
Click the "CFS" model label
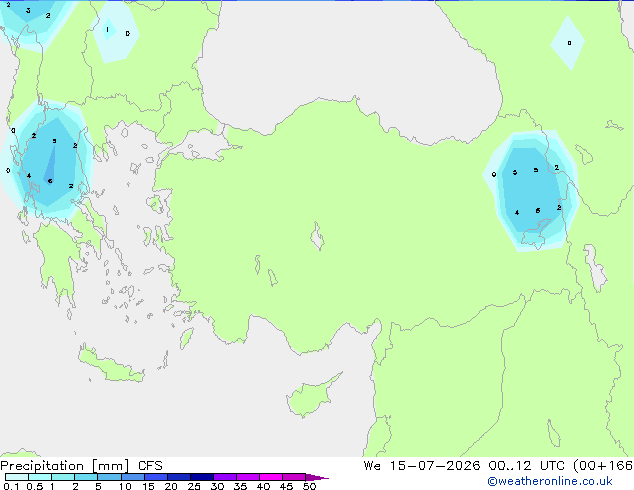click(x=150, y=466)
